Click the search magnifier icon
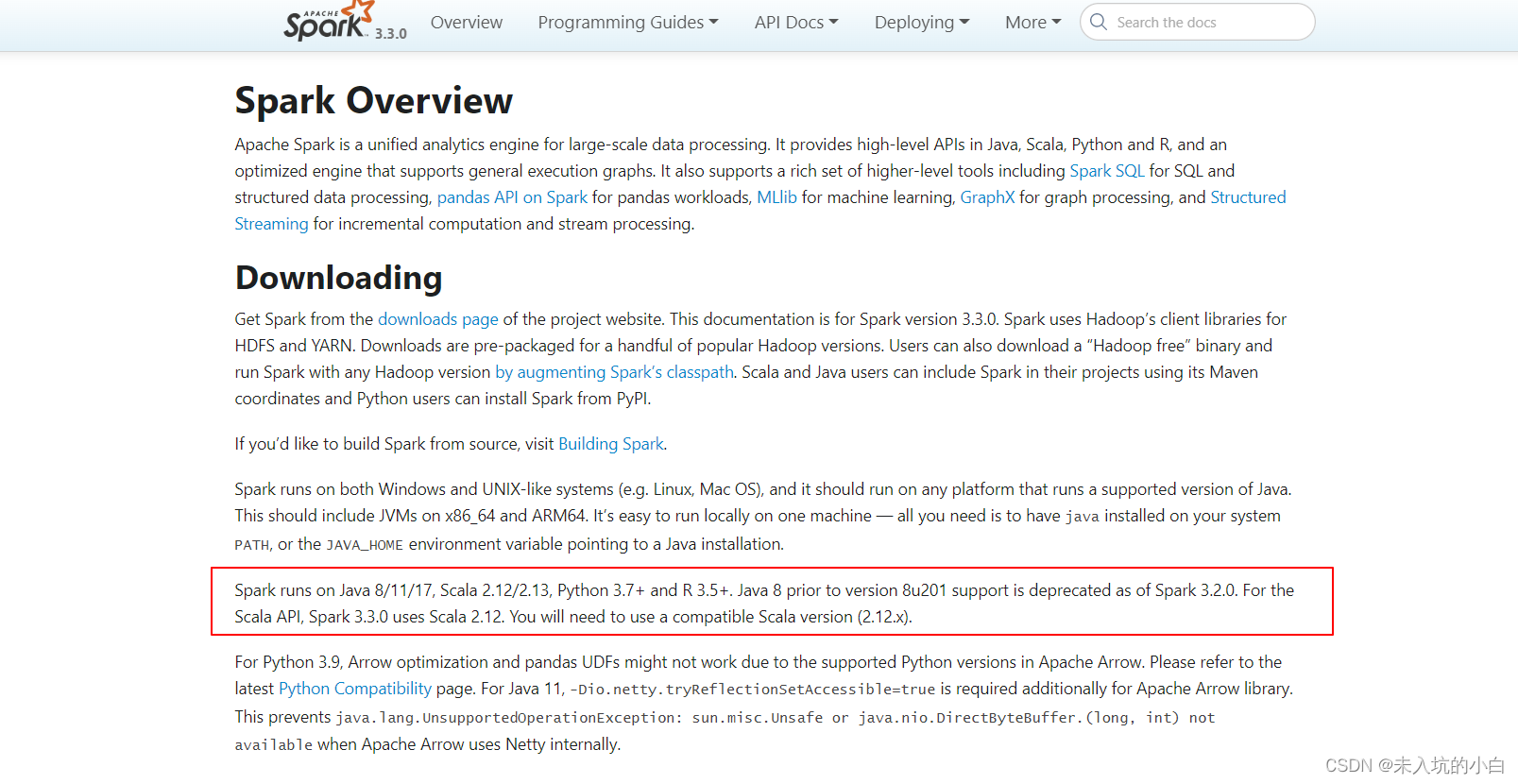 pyautogui.click(x=1099, y=22)
